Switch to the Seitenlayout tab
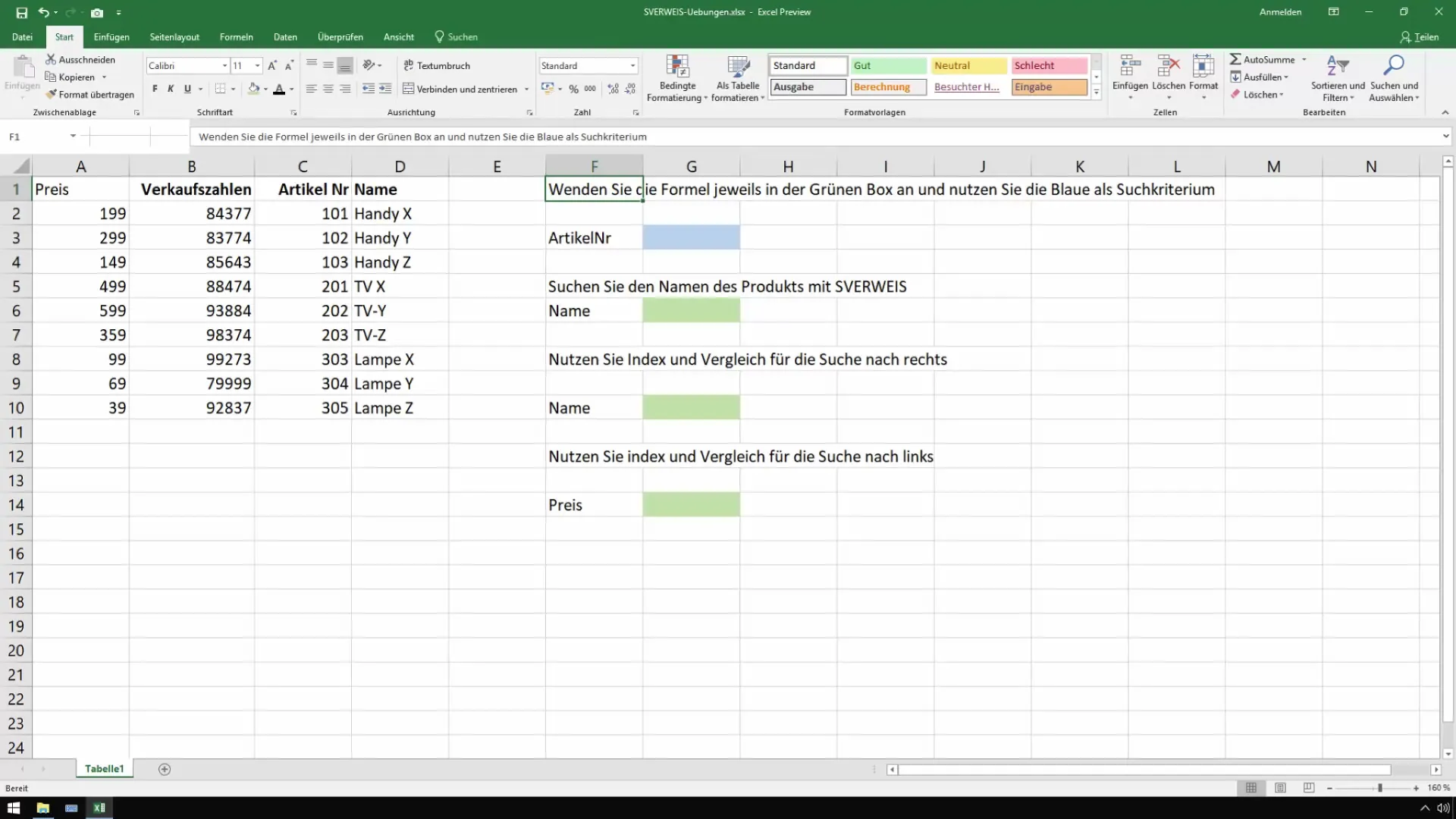Screen dimensions: 1456x819 point(174,36)
